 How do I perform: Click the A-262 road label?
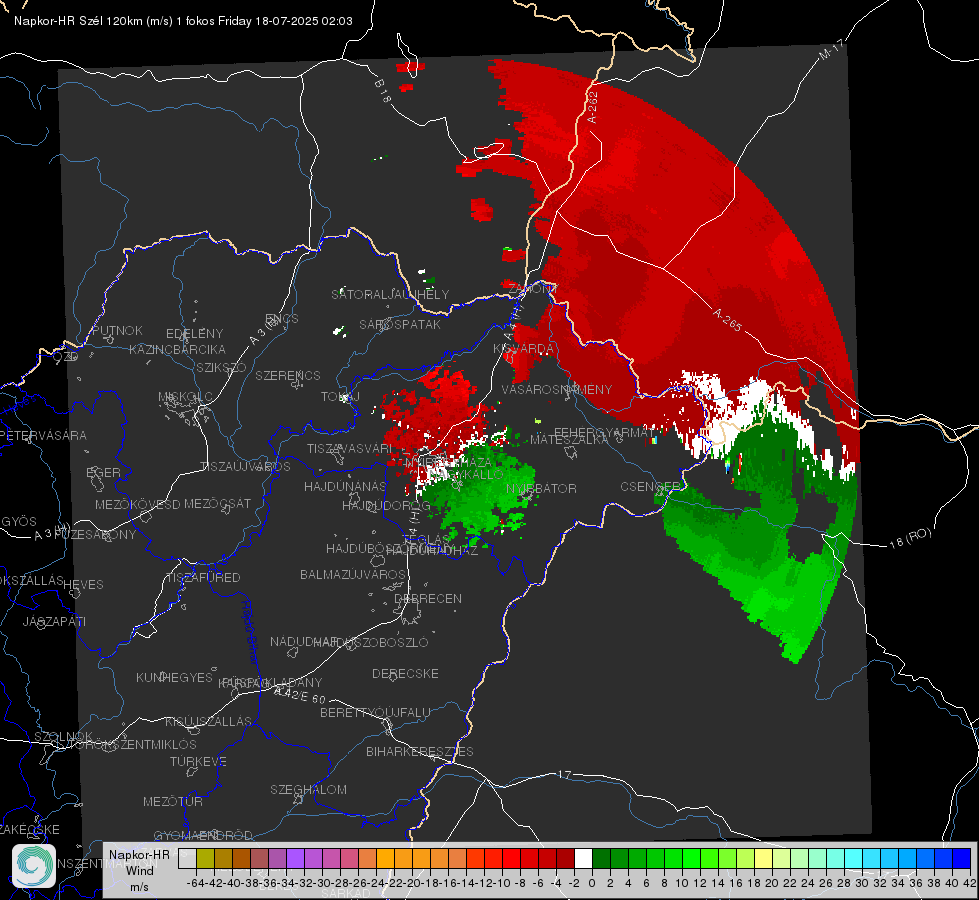point(592,107)
